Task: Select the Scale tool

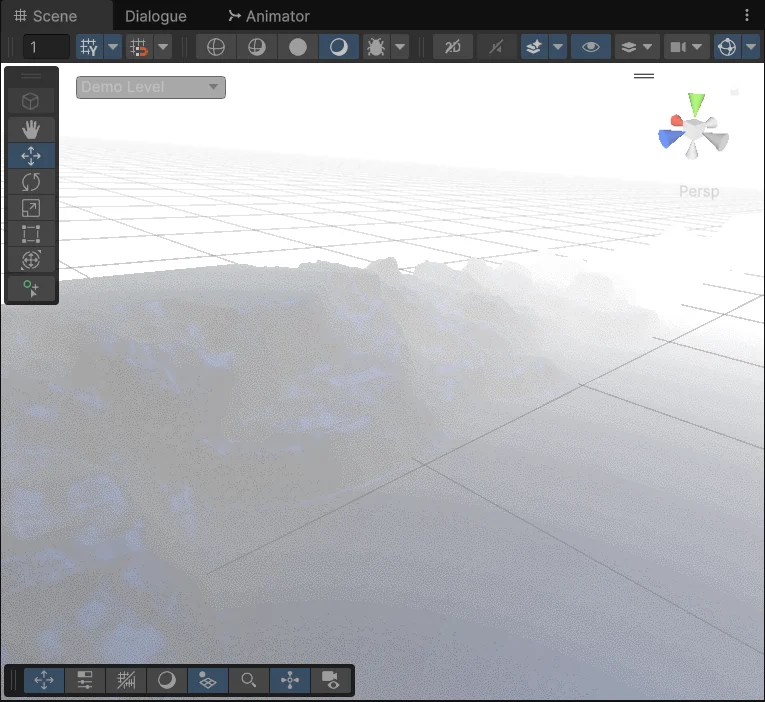Action: point(31,208)
